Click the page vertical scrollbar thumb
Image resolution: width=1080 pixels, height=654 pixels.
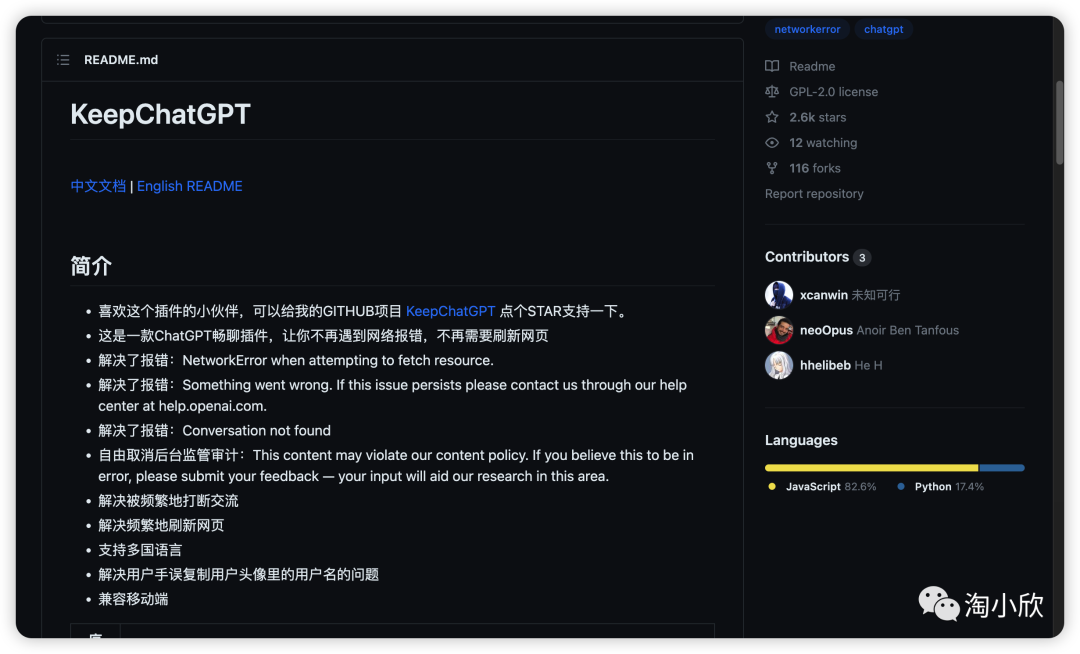point(1059,123)
